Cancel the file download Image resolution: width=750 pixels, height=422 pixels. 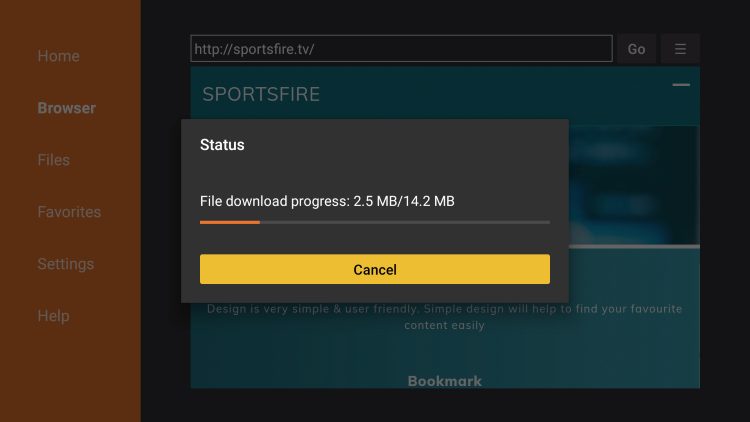tap(375, 269)
